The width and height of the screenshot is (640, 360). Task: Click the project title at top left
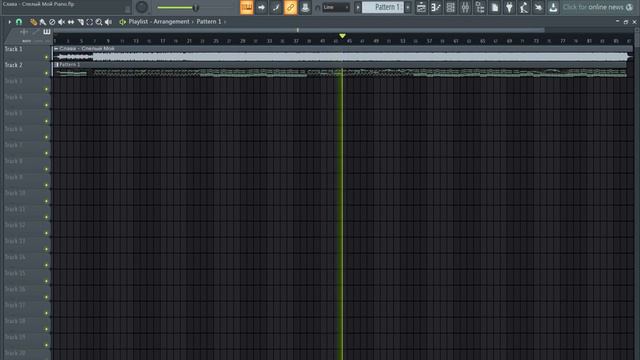pyautogui.click(x=39, y=4)
